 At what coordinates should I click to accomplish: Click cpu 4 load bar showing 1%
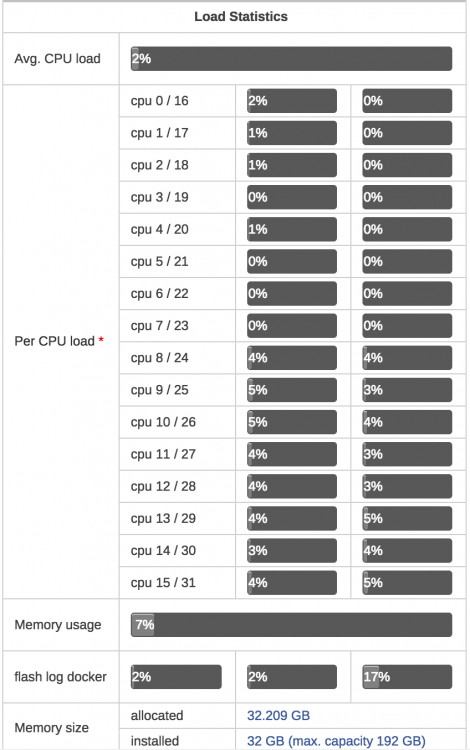tap(292, 230)
